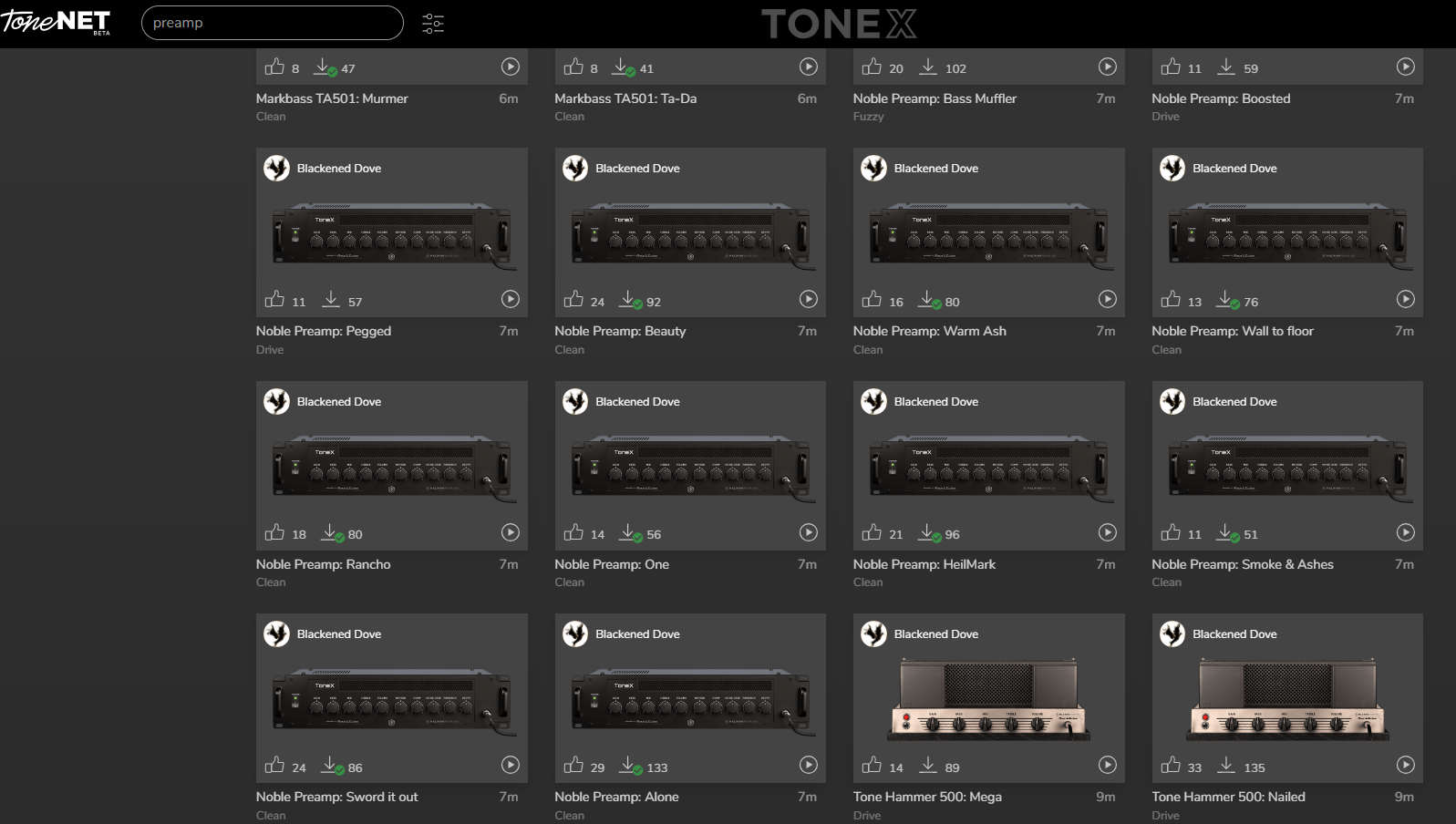Screen dimensions: 1456x824
Task: Open the search filter settings icon
Action: (433, 24)
